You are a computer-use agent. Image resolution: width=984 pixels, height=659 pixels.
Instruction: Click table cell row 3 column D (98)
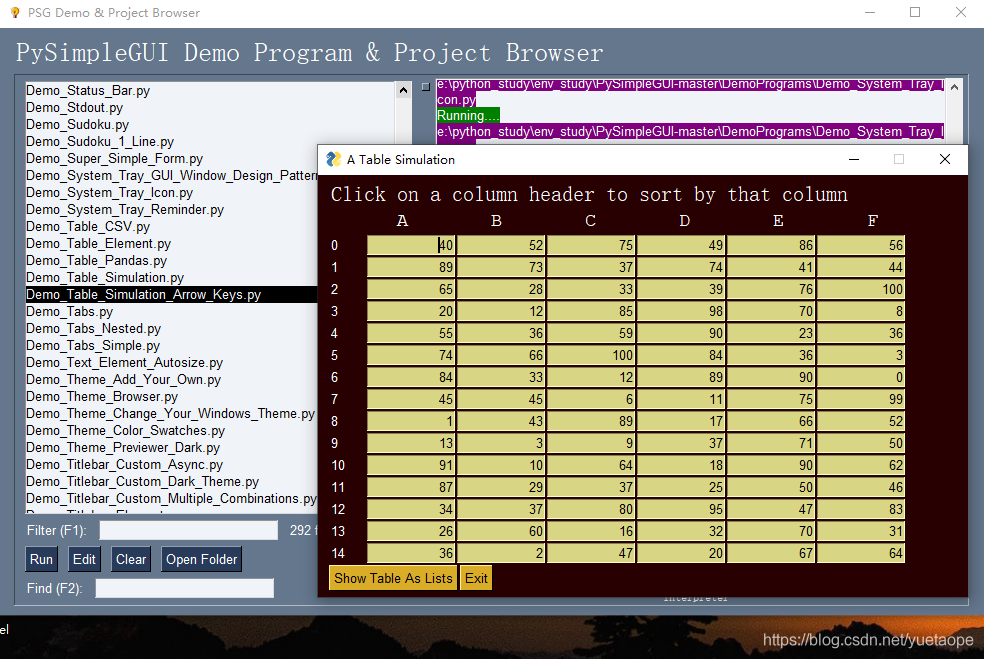point(681,311)
